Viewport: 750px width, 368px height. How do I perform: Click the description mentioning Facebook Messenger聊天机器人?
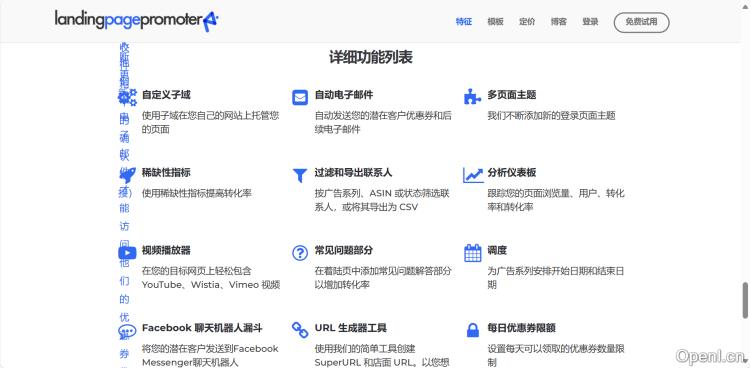coord(210,355)
